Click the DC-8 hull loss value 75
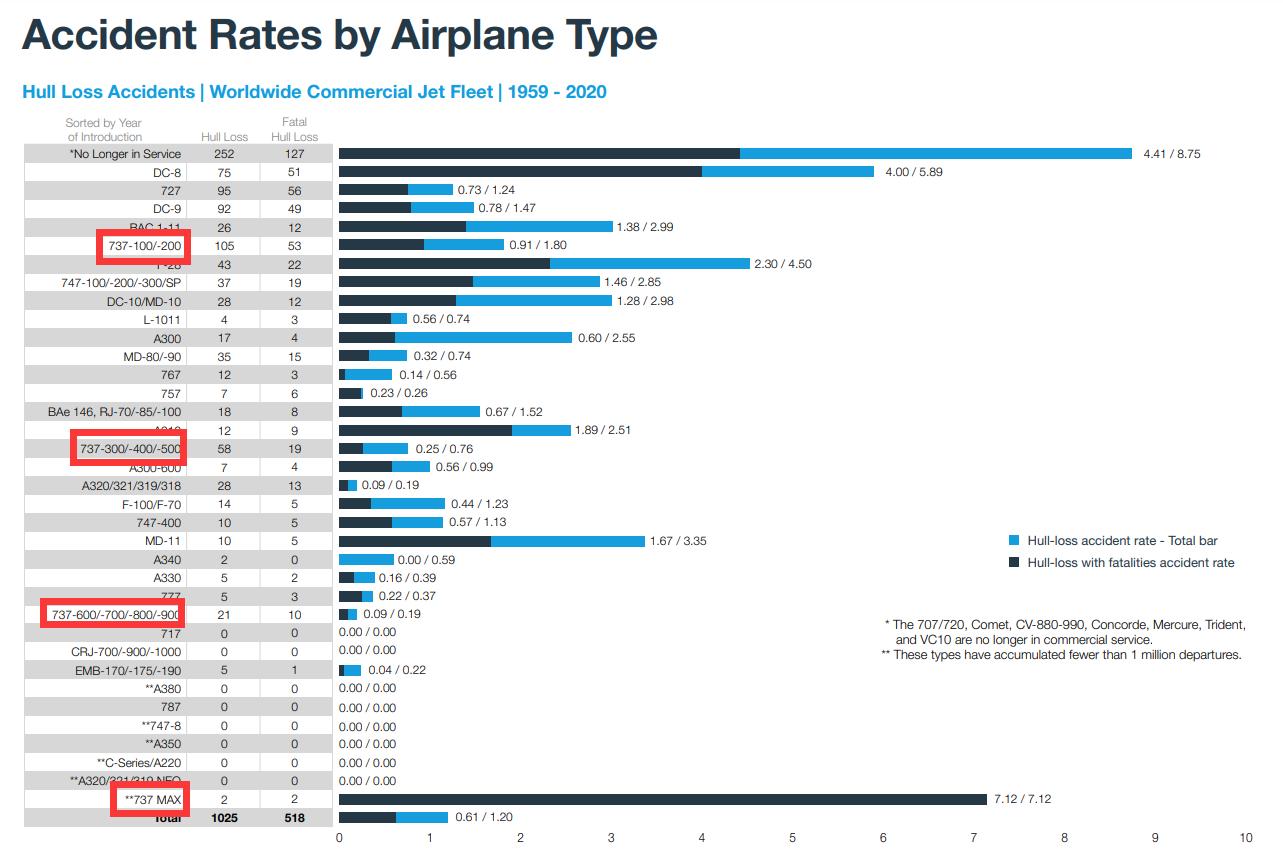The width and height of the screenshot is (1283, 852). point(224,172)
